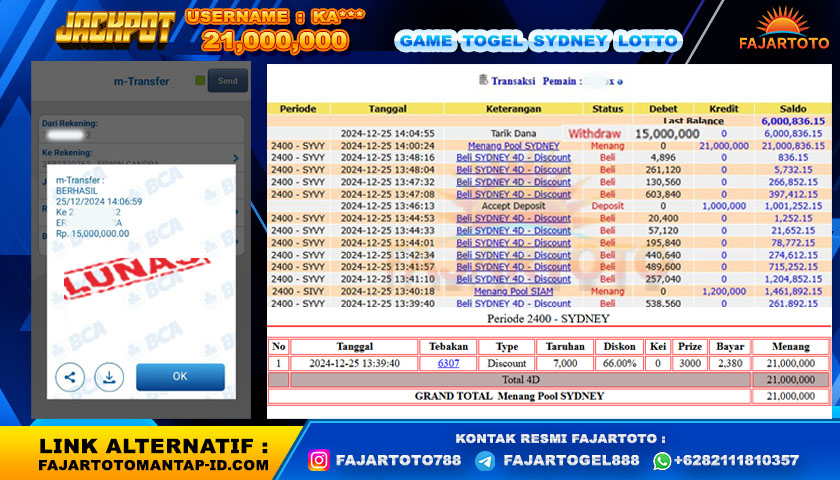This screenshot has width=840, height=480.
Task: Click the red Withdraw status label
Action: tap(595, 133)
